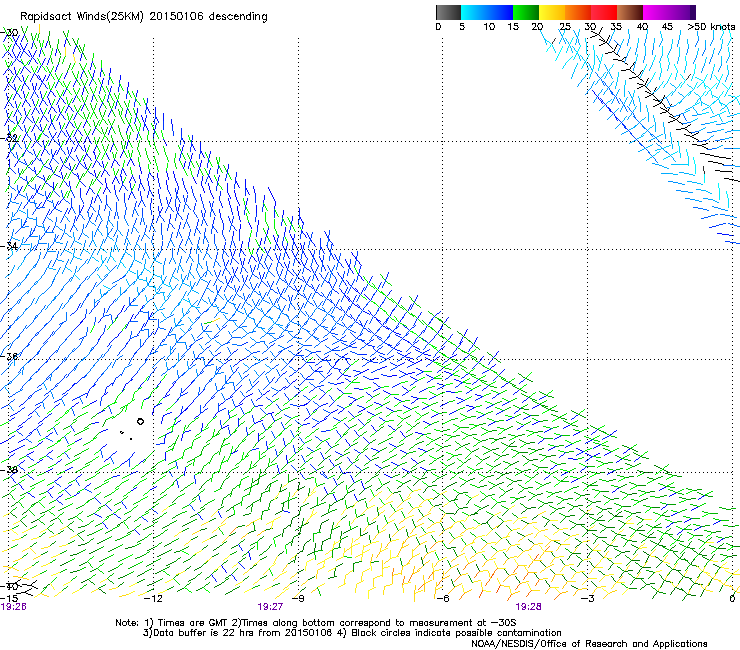Click the green 15-20 knots legend segment
The height and width of the screenshot is (650, 740).
(x=526, y=12)
